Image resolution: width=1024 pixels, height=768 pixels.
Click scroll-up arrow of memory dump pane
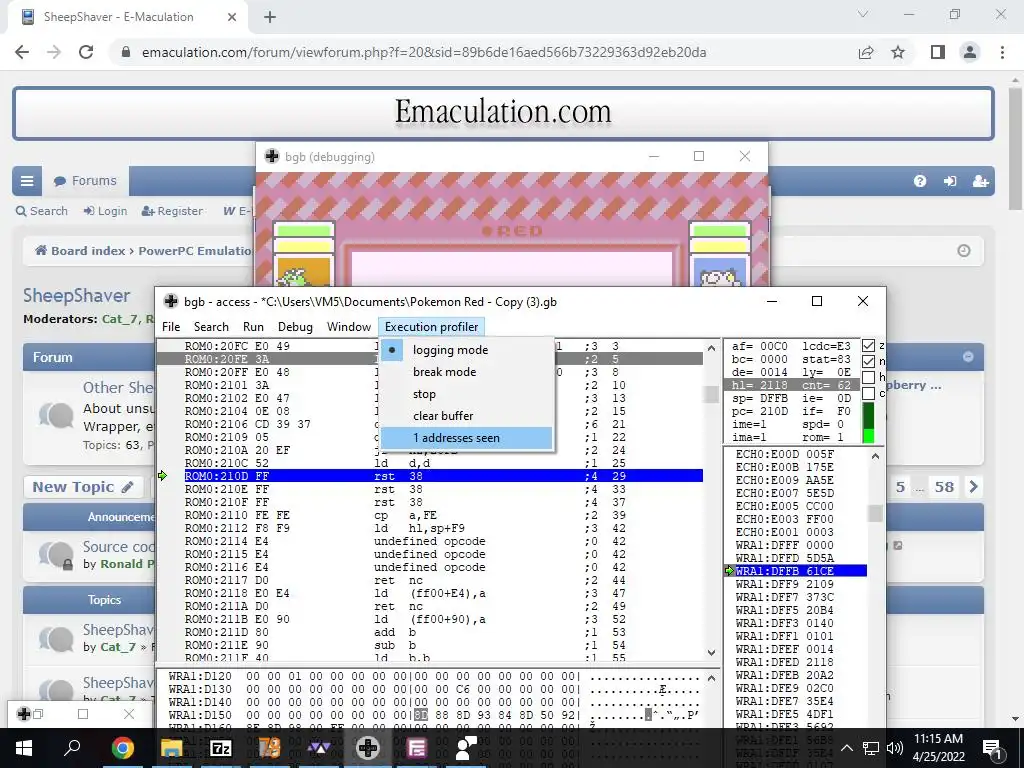pos(711,678)
